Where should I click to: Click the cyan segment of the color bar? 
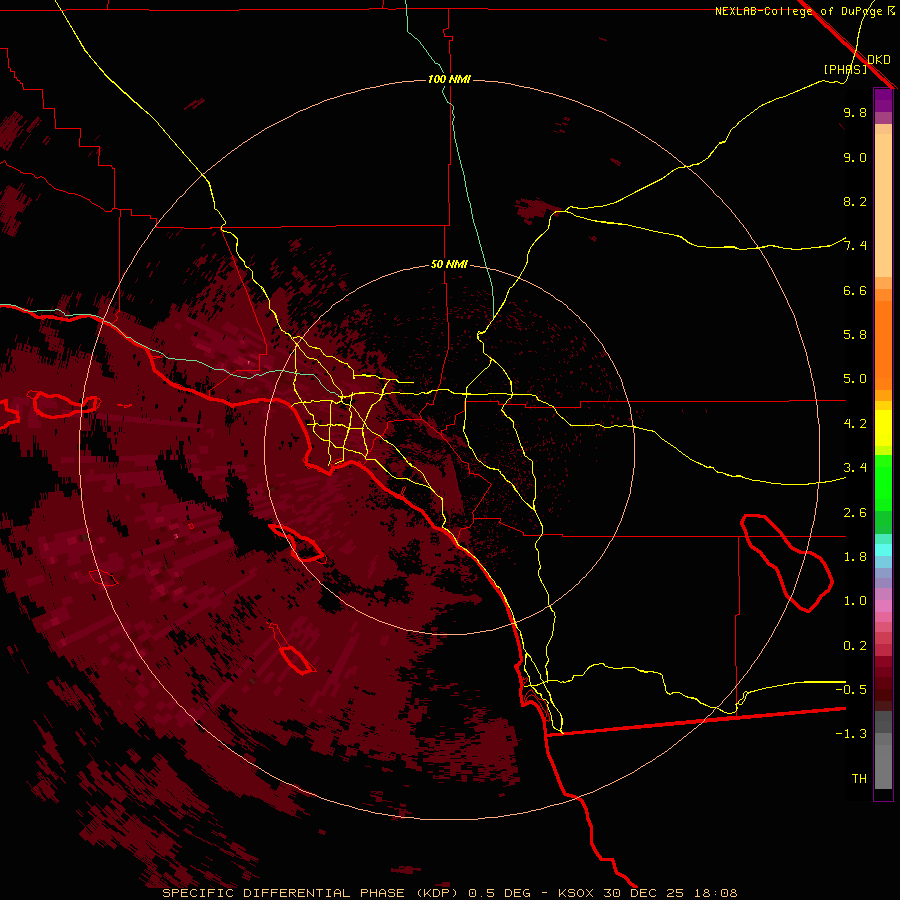point(883,550)
